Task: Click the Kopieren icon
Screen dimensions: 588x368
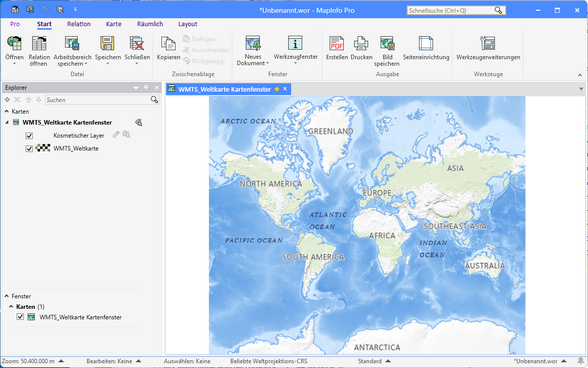Action: [x=168, y=43]
